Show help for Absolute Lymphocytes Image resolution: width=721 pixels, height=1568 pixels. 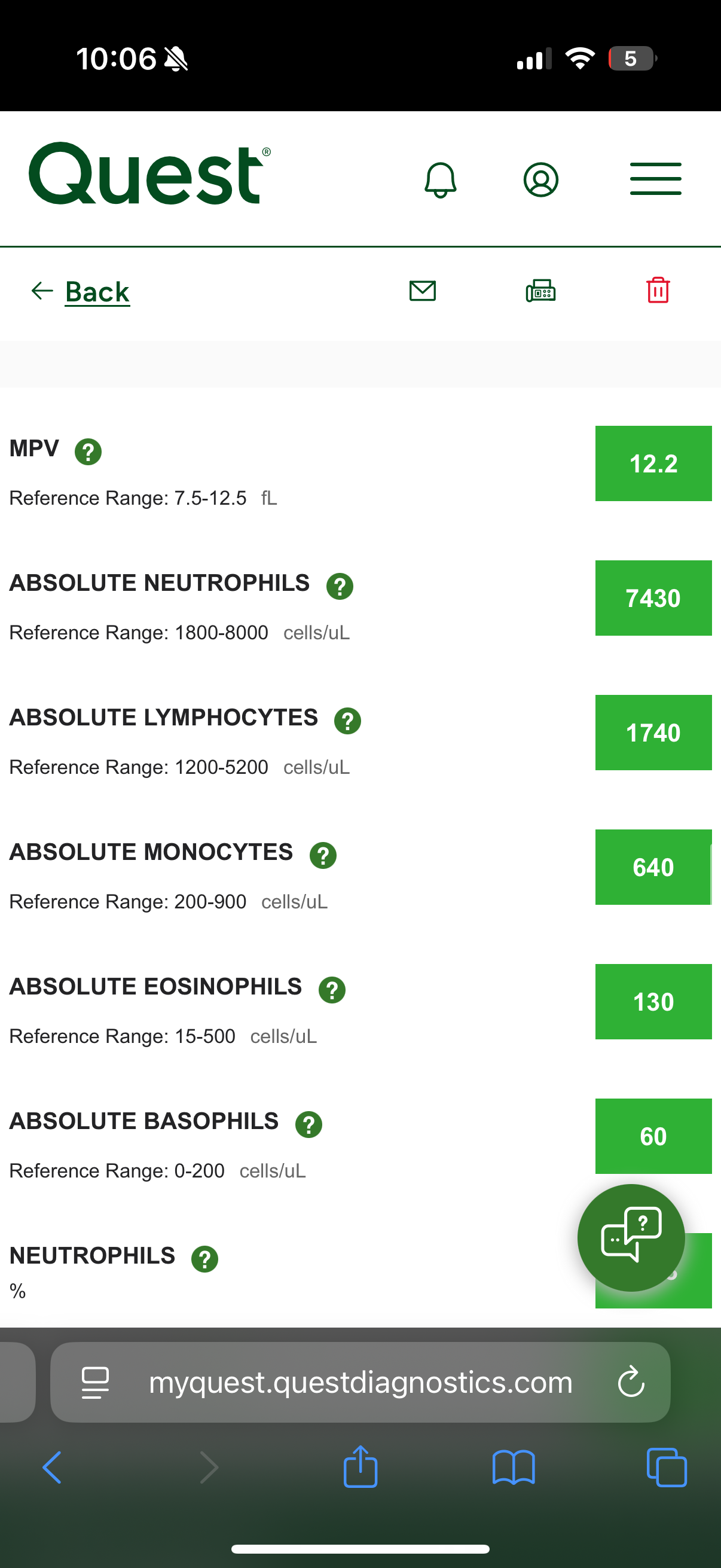pyautogui.click(x=347, y=721)
